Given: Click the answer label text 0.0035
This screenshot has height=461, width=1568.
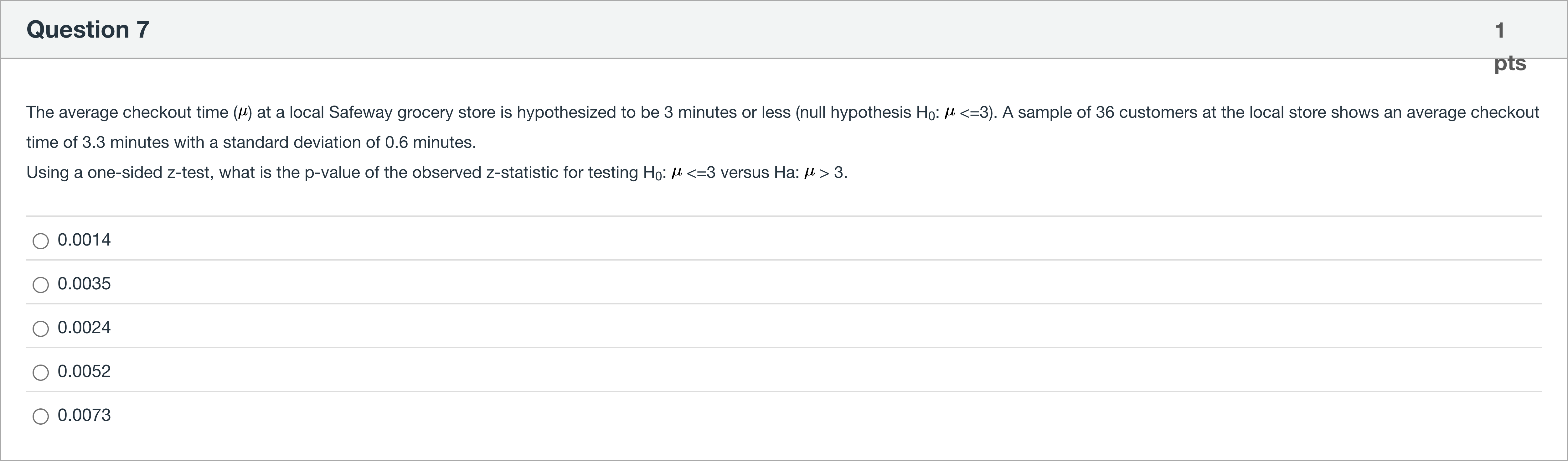Looking at the screenshot, I should [84, 284].
